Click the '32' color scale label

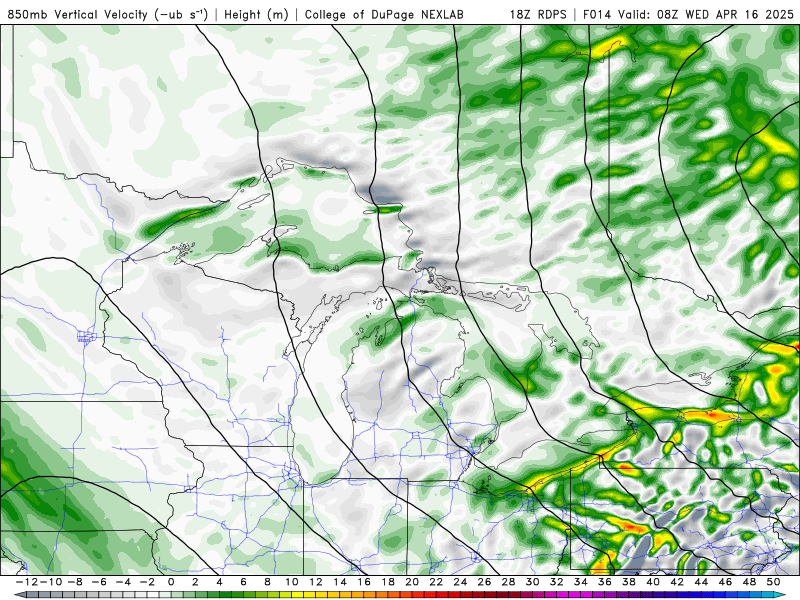pyautogui.click(x=557, y=582)
